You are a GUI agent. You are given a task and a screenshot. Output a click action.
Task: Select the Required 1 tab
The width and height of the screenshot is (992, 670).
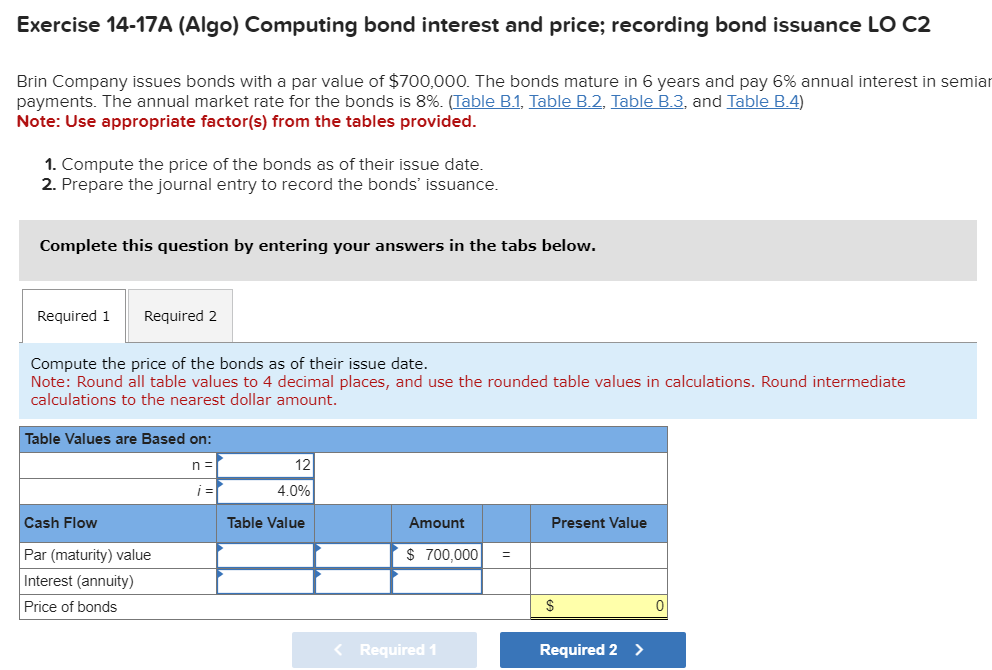click(x=73, y=315)
